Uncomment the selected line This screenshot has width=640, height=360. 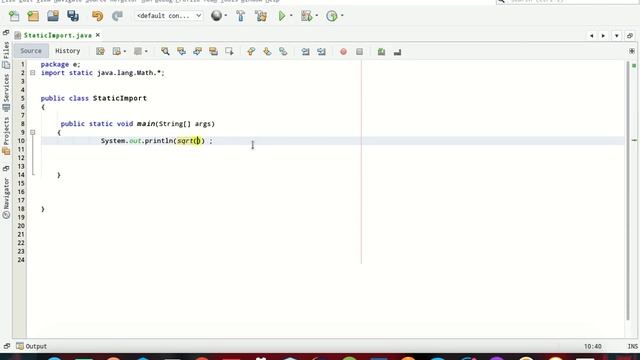point(397,51)
